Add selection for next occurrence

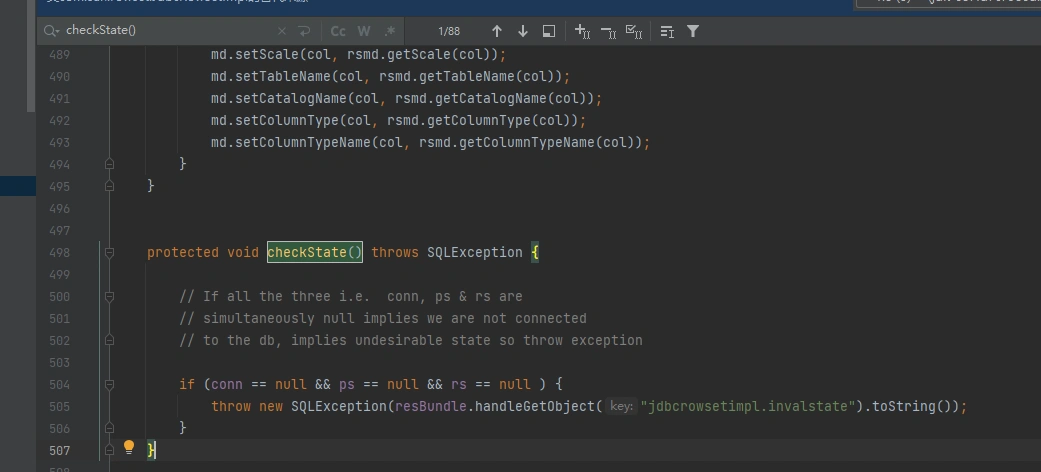tap(582, 31)
